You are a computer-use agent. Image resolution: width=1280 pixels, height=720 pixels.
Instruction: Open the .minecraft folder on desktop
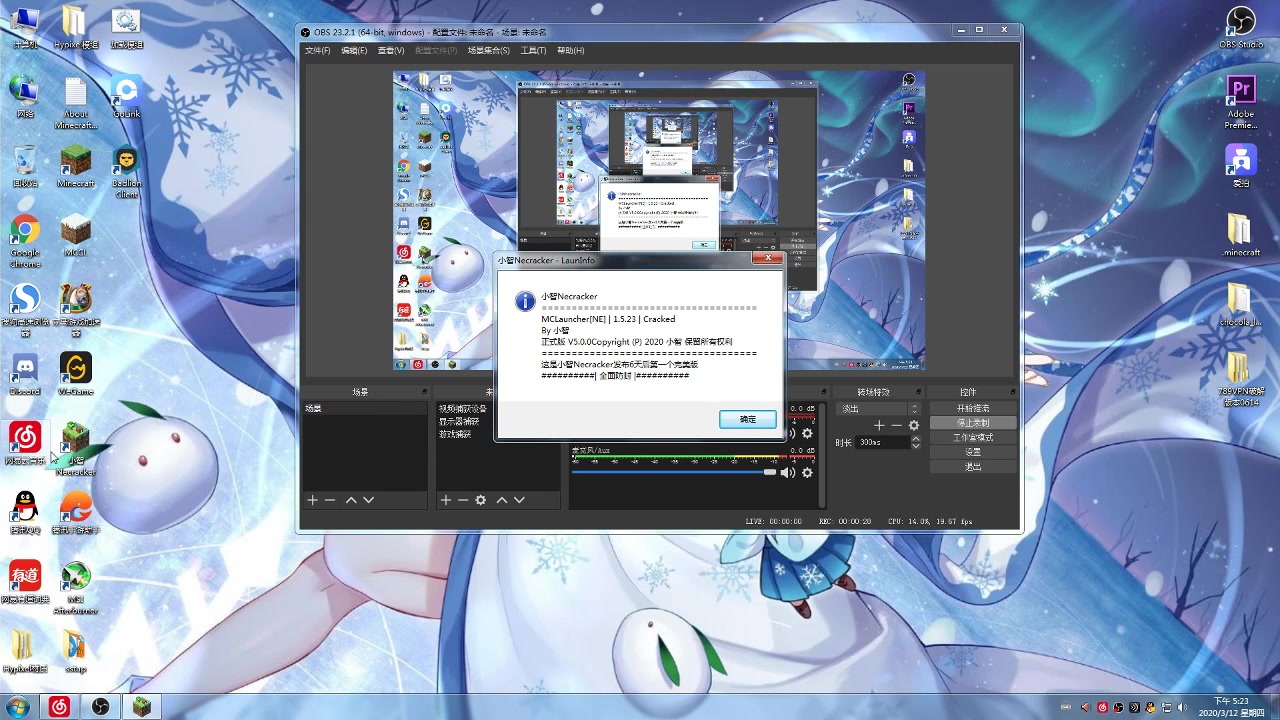1240,235
